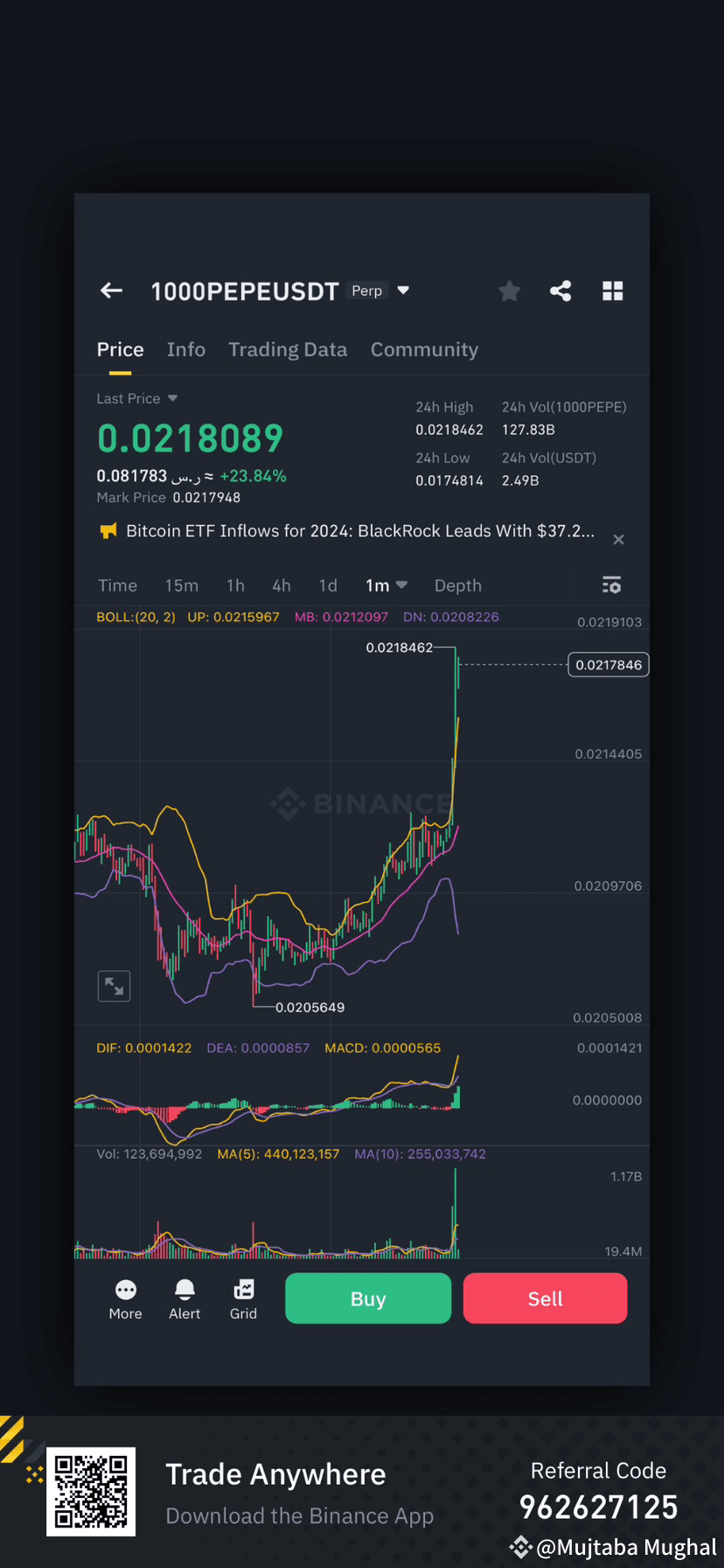Open the trading pair selector dropdown arrow
The image size is (724, 1568).
pyautogui.click(x=403, y=290)
